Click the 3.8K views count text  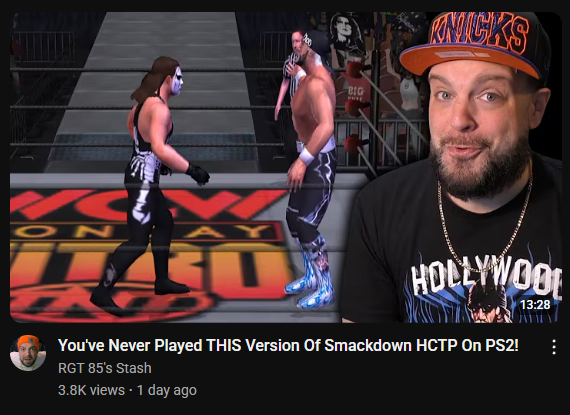[91, 390]
